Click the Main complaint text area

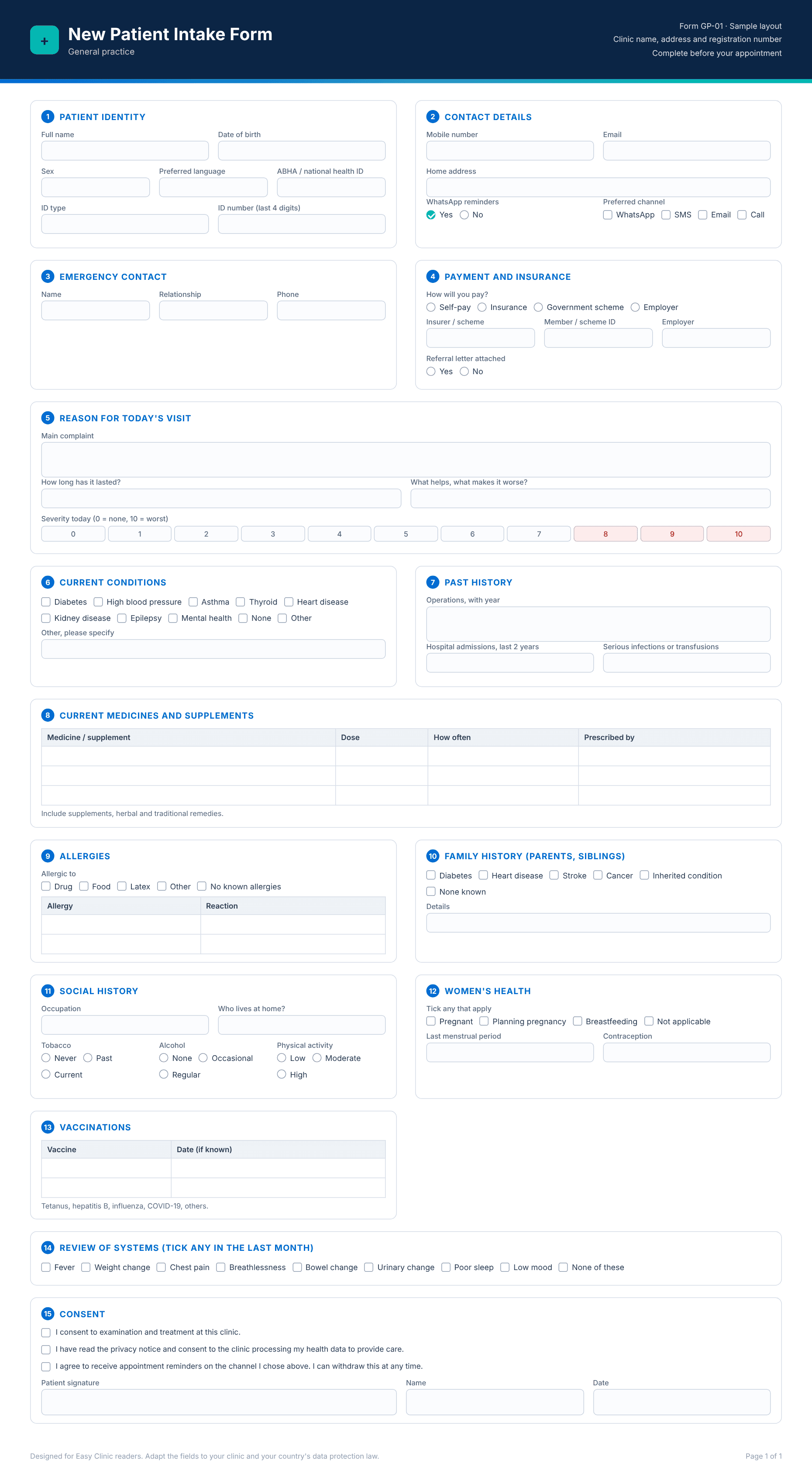[x=406, y=460]
